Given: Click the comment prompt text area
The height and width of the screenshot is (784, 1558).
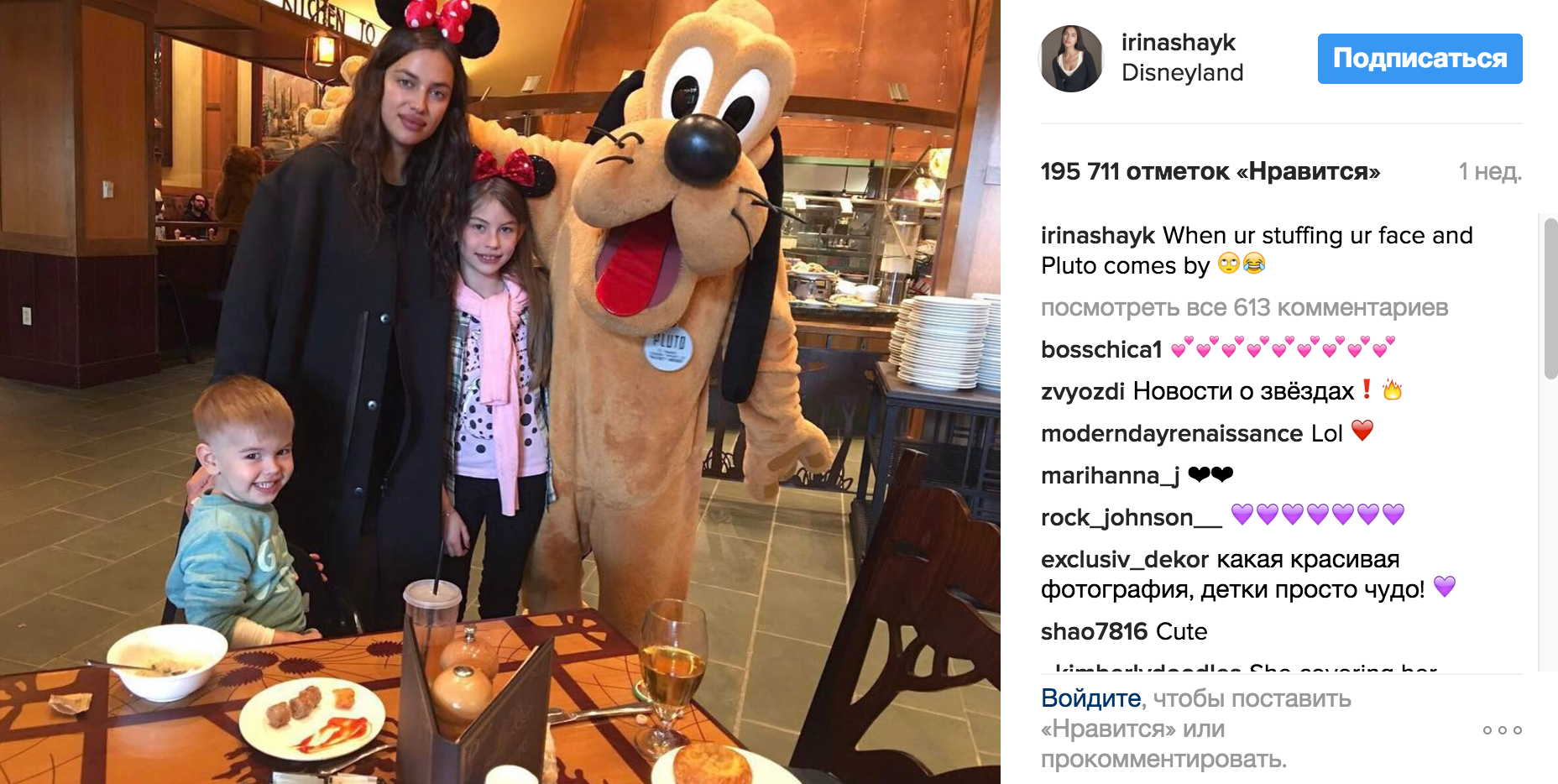Looking at the screenshot, I should coord(1196,729).
